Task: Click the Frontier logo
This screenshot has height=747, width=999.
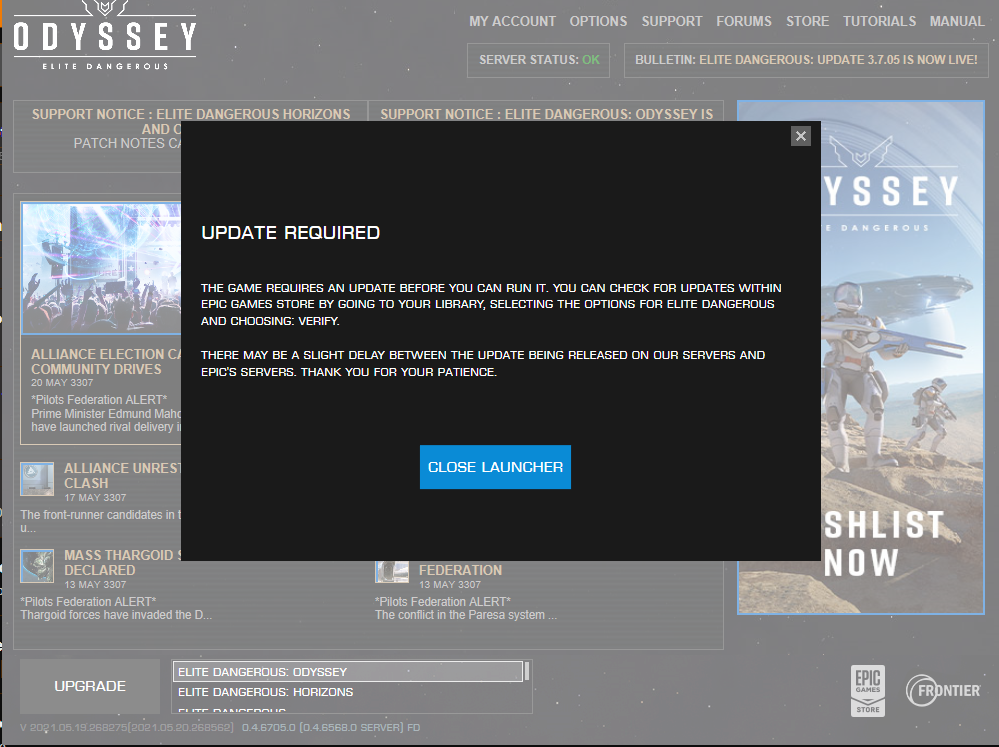Action: [x=943, y=691]
